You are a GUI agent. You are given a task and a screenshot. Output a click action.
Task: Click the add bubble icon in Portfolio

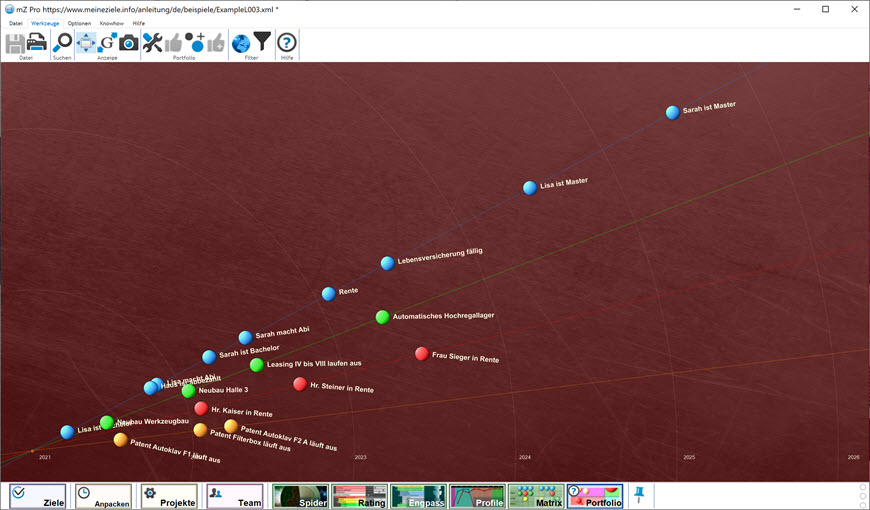194,42
